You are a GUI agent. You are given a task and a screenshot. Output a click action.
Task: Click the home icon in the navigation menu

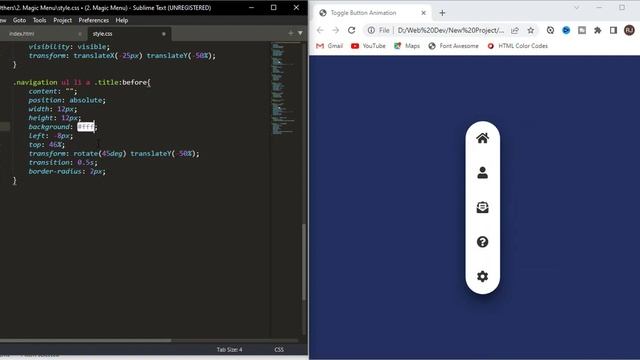[482, 138]
